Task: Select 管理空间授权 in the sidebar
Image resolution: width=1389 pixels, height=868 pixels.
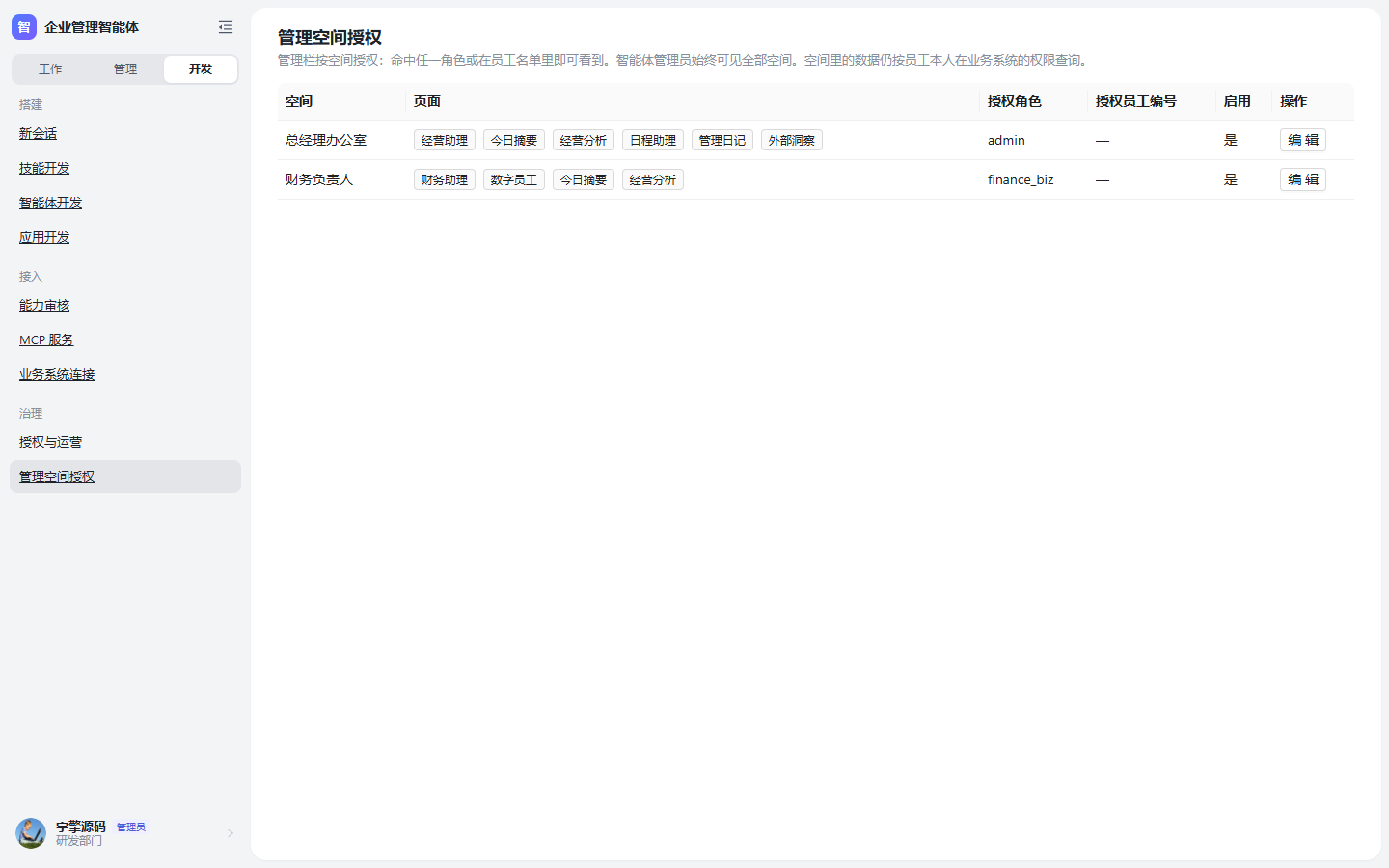Action: (125, 476)
